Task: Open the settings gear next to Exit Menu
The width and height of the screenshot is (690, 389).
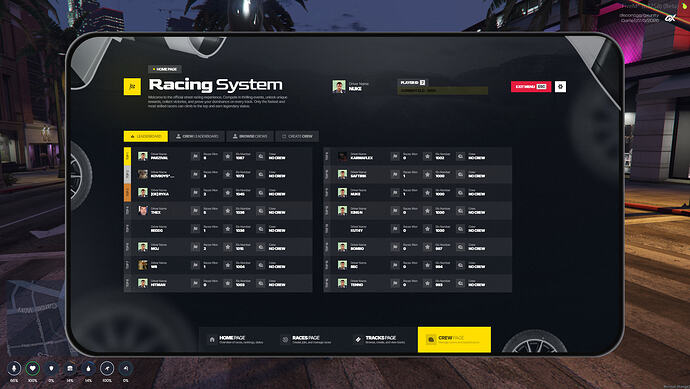Action: tap(560, 87)
